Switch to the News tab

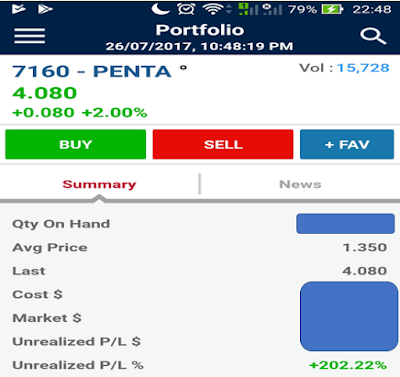(300, 184)
